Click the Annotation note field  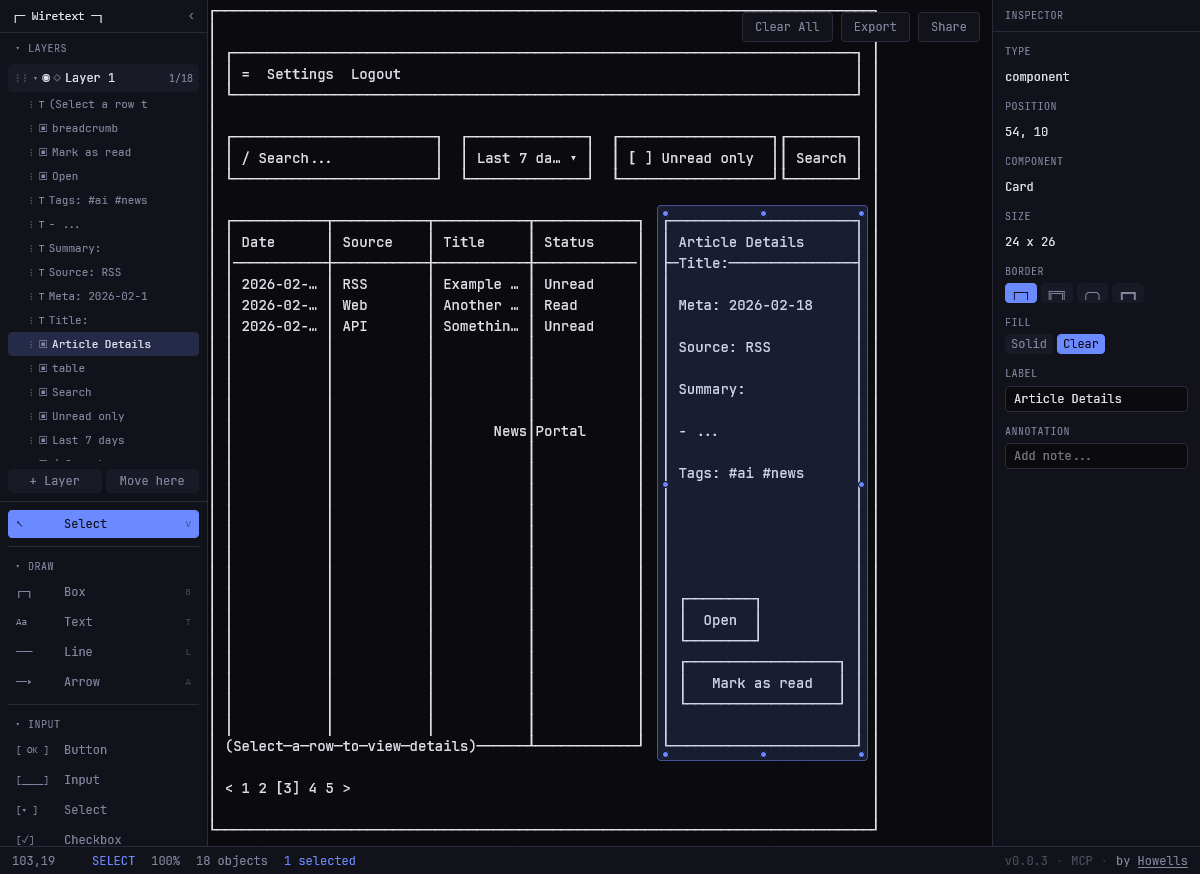(x=1096, y=456)
